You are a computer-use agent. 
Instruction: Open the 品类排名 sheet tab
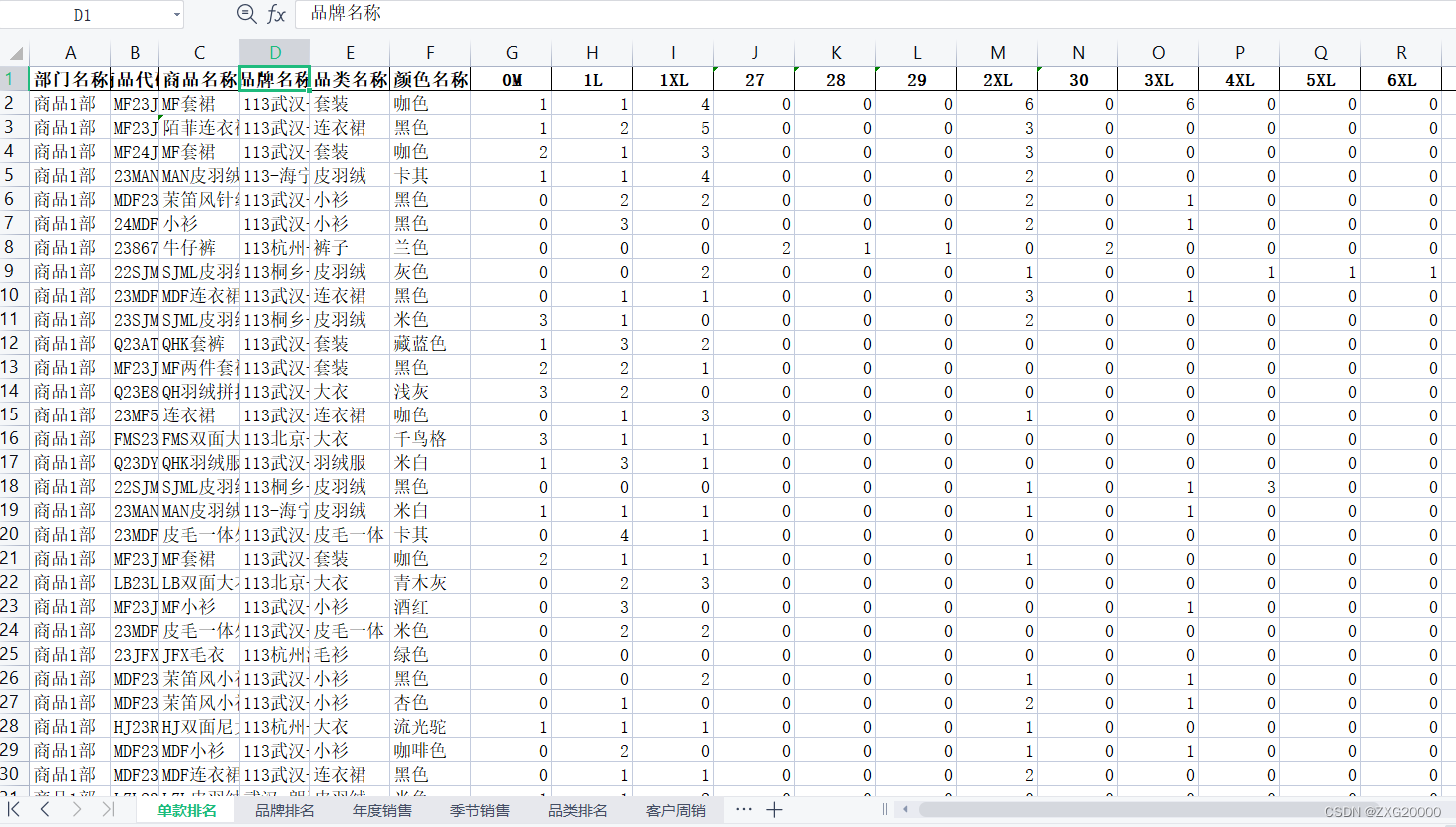pyautogui.click(x=577, y=810)
